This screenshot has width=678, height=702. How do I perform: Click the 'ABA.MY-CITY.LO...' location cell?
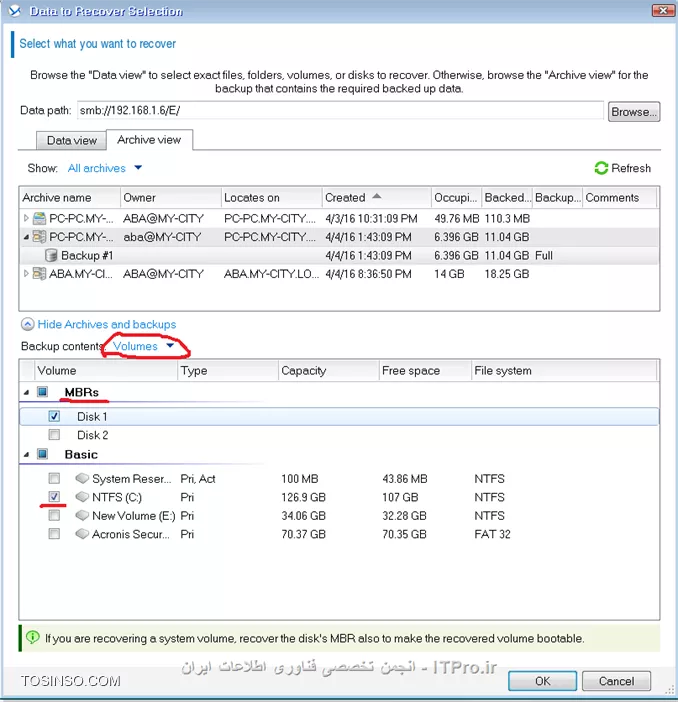pos(271,274)
